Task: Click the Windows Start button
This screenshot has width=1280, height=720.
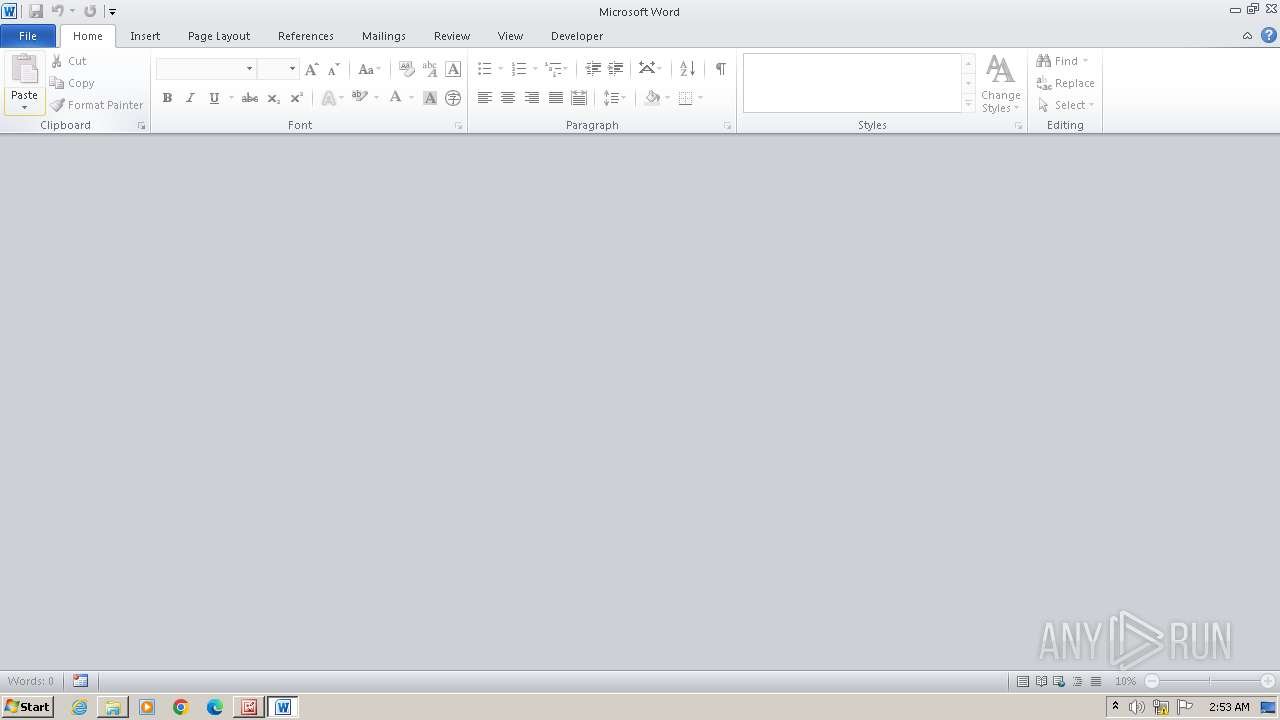Action: [x=27, y=707]
